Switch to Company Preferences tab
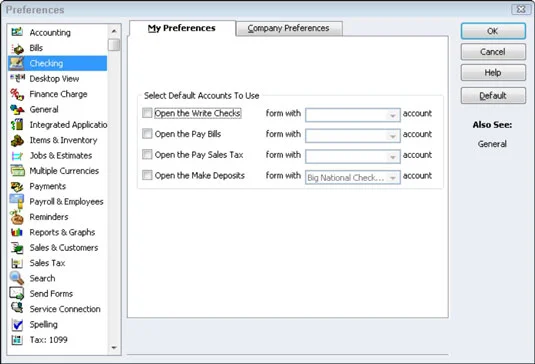 click(289, 28)
